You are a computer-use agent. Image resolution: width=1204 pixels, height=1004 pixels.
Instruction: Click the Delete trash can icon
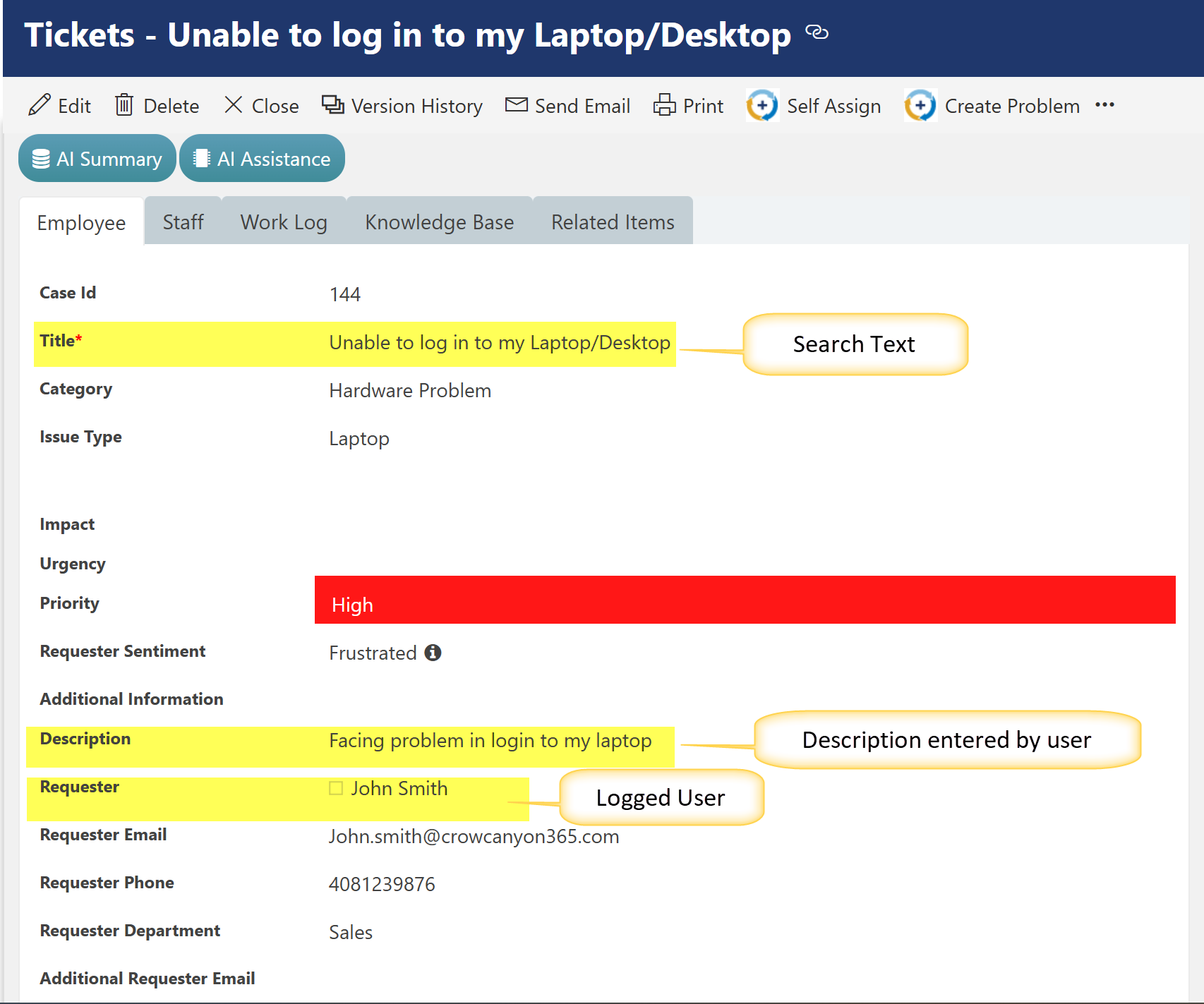(x=124, y=105)
